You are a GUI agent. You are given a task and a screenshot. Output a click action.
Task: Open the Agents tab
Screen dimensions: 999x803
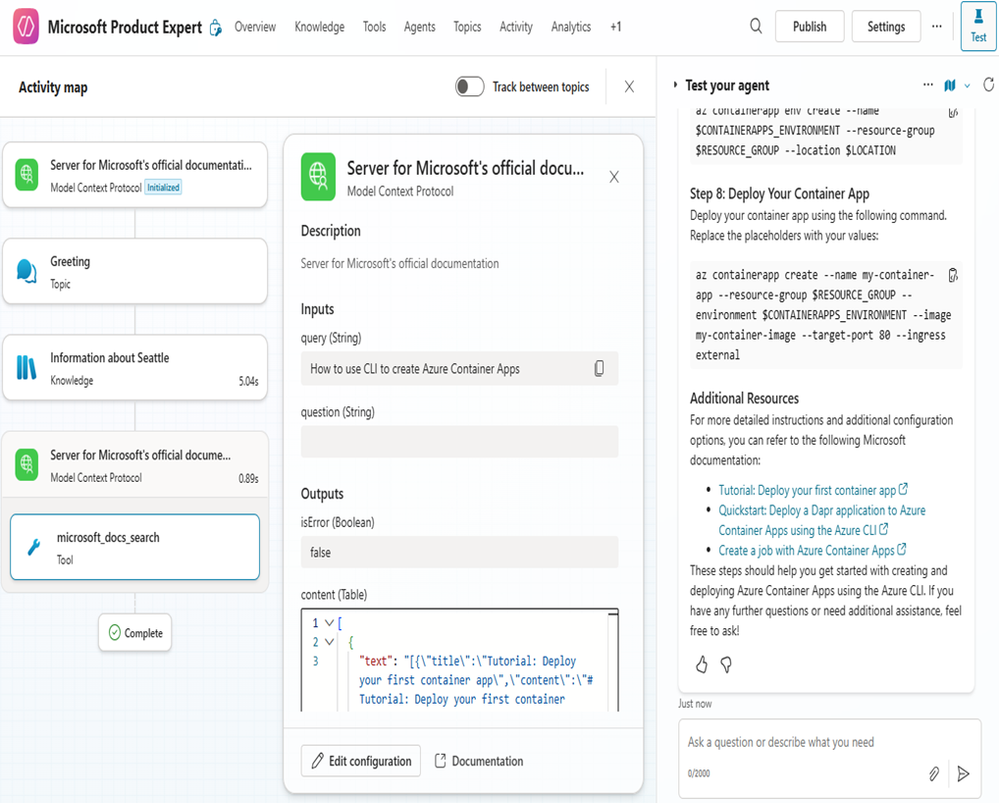coord(420,27)
